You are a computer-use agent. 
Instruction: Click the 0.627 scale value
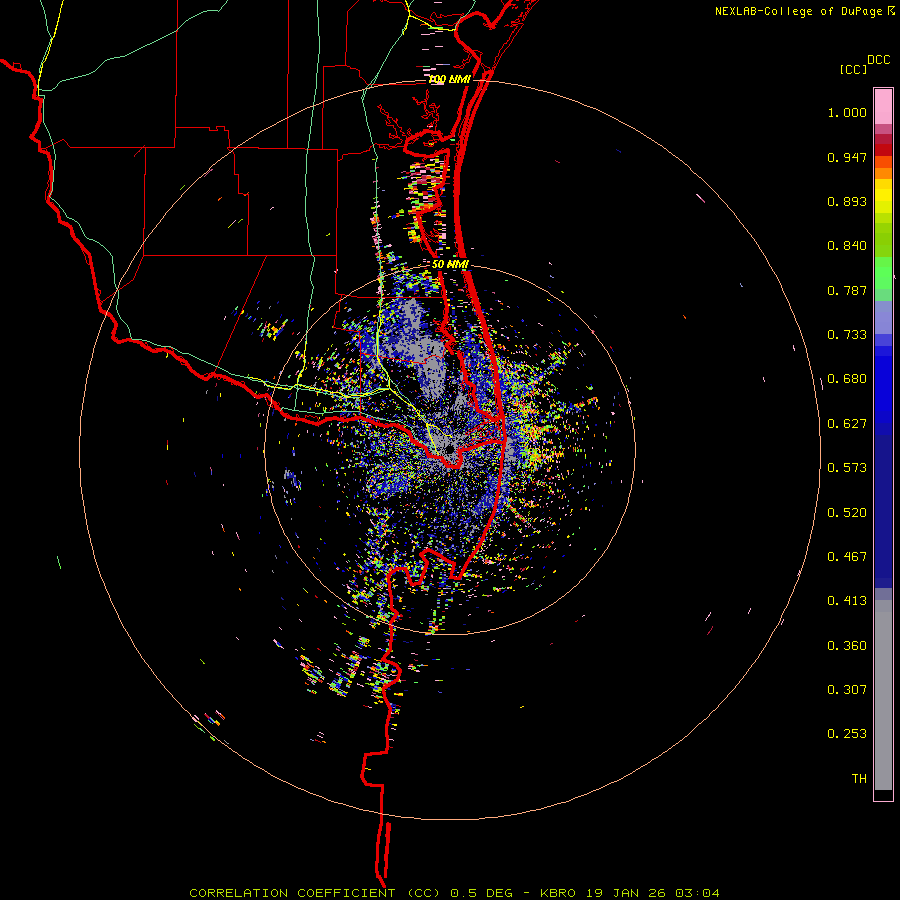coord(847,424)
